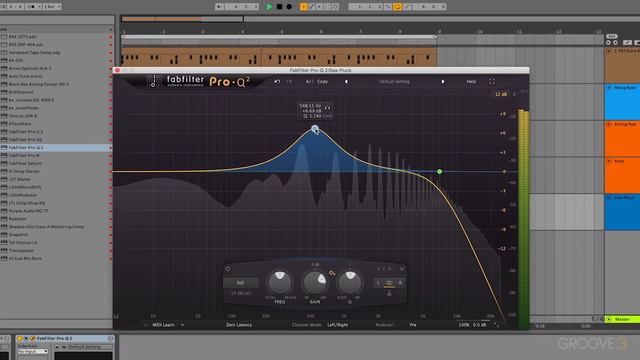Open the MIDI Learn option
Image resolution: width=640 pixels, height=360 pixels.
[163, 325]
